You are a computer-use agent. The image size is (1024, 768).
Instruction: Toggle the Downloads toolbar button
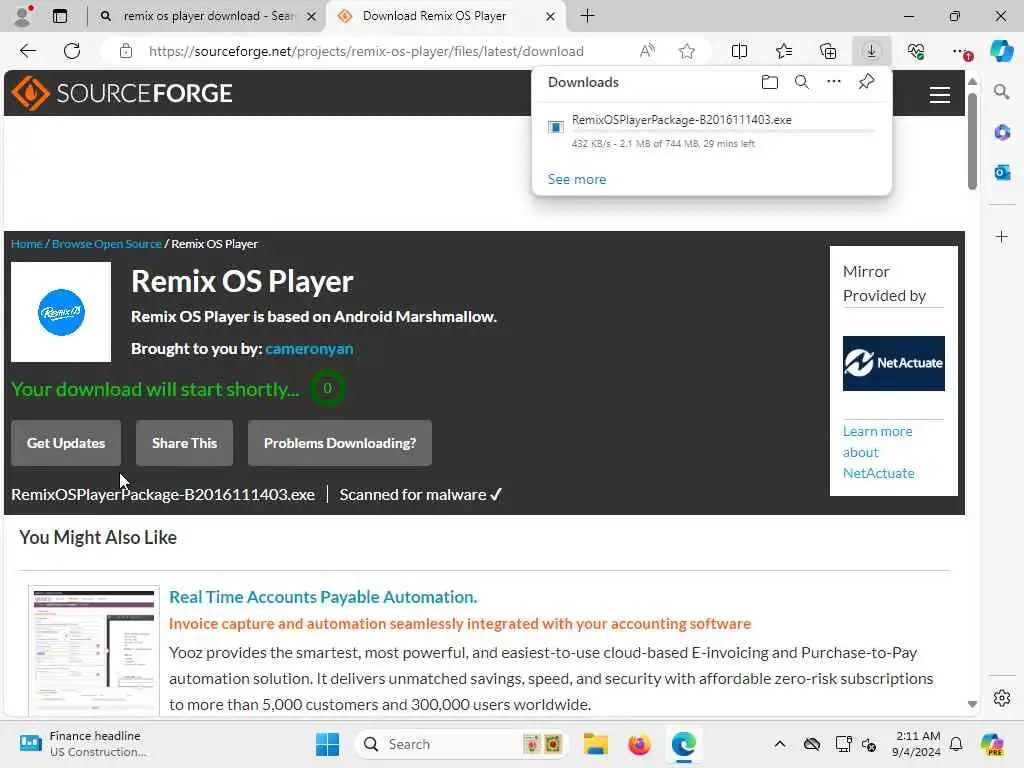pos(871,51)
